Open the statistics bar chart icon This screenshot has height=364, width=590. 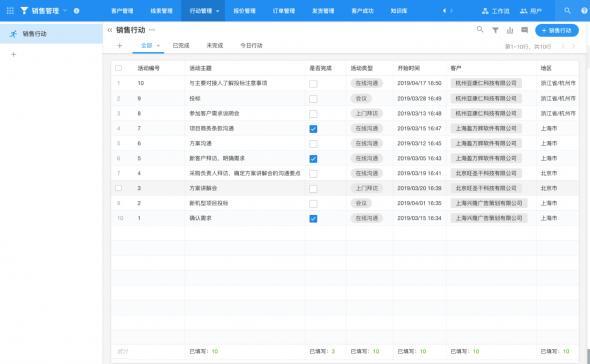pyautogui.click(x=510, y=30)
